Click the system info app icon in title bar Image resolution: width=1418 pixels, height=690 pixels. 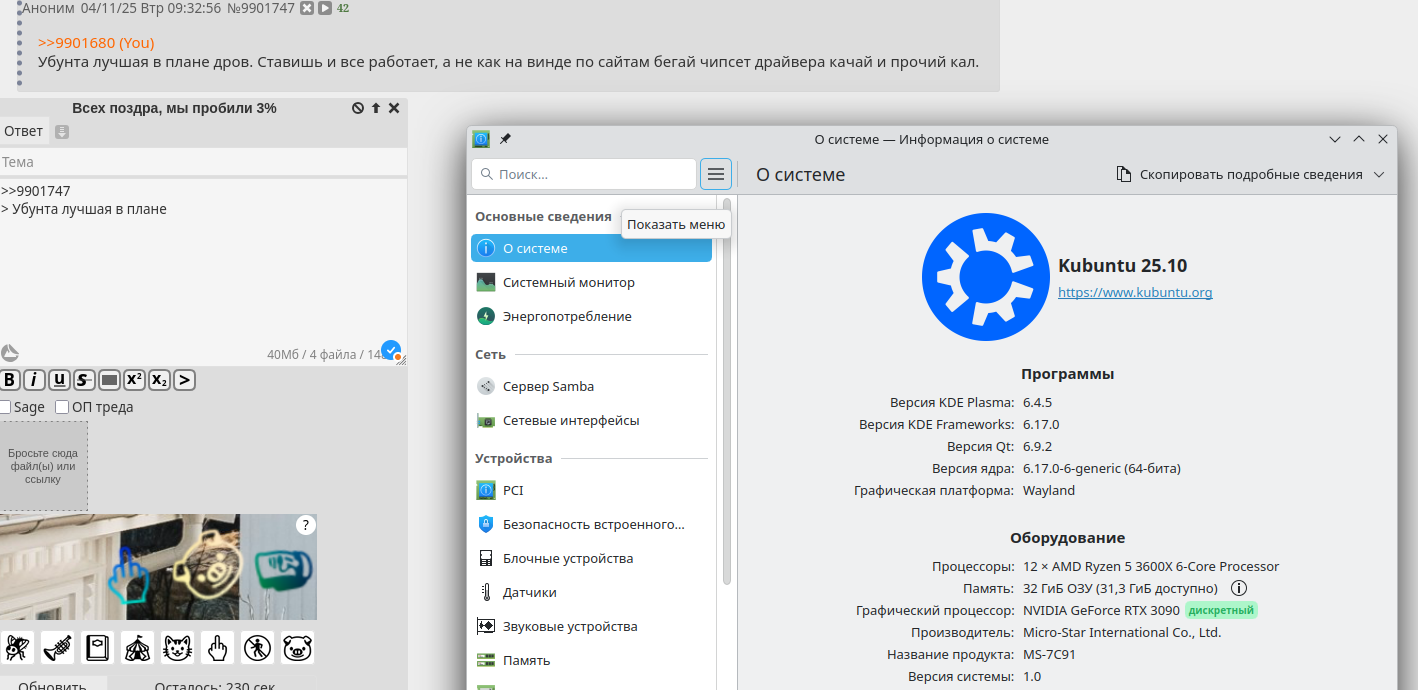[x=481, y=139]
